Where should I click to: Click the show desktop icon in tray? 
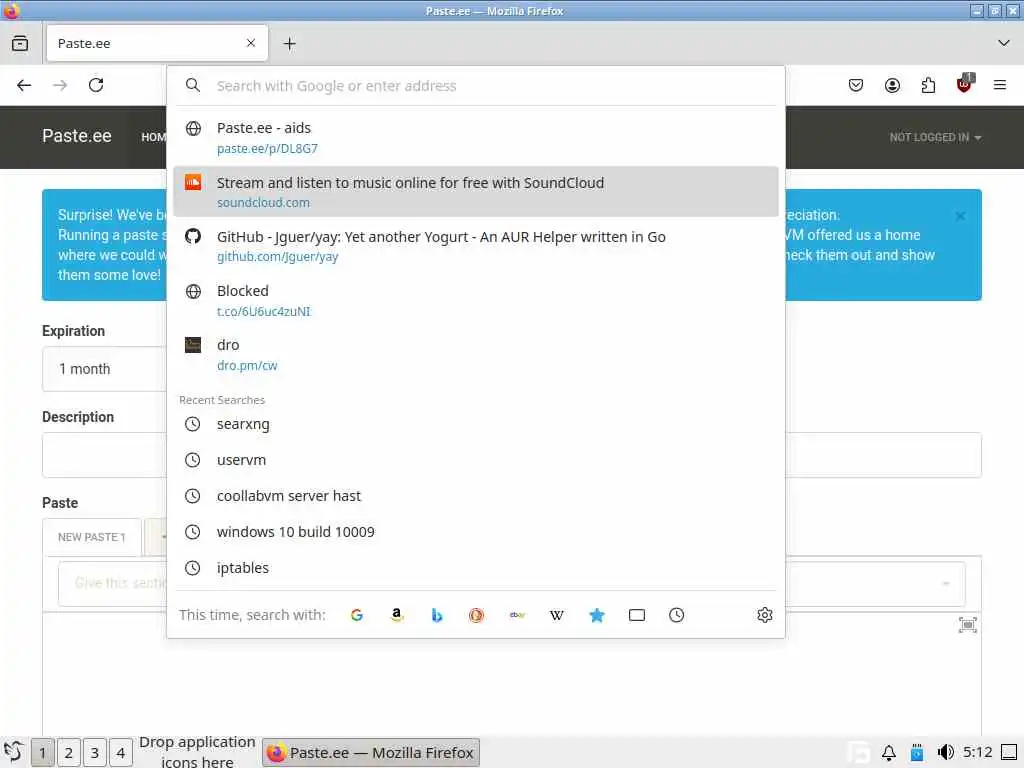pyautogui.click(x=1009, y=753)
